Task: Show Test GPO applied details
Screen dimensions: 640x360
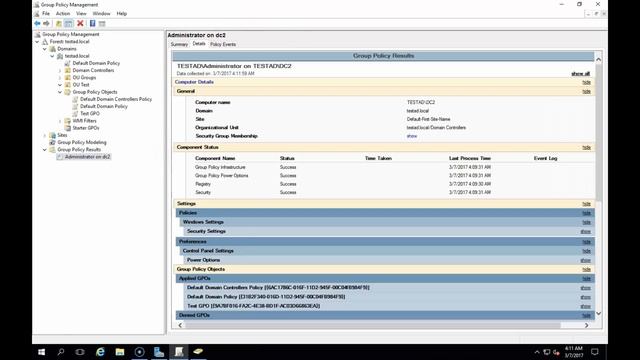Action: 586,306
